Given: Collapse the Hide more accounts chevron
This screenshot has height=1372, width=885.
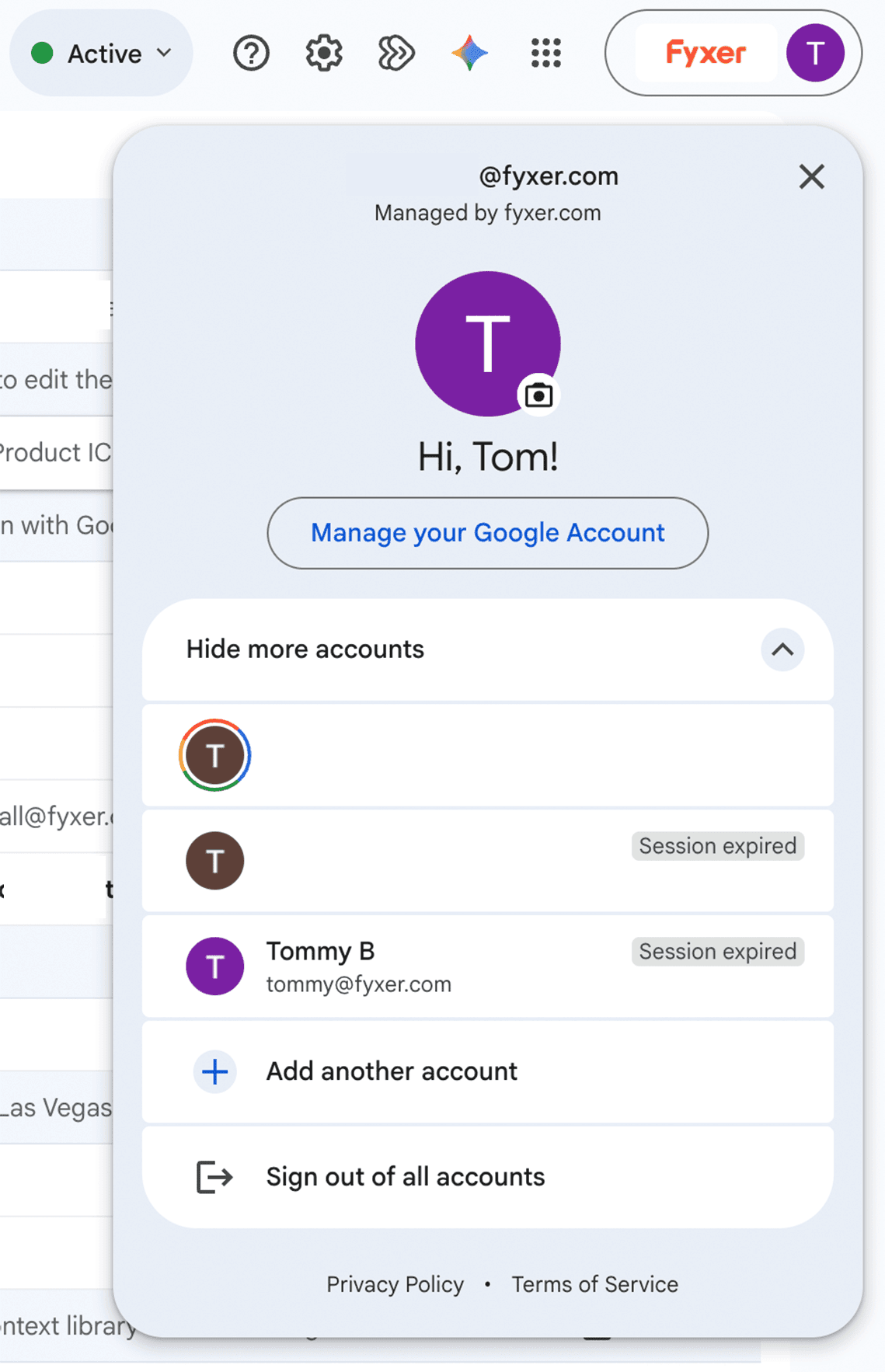Looking at the screenshot, I should pos(782,649).
